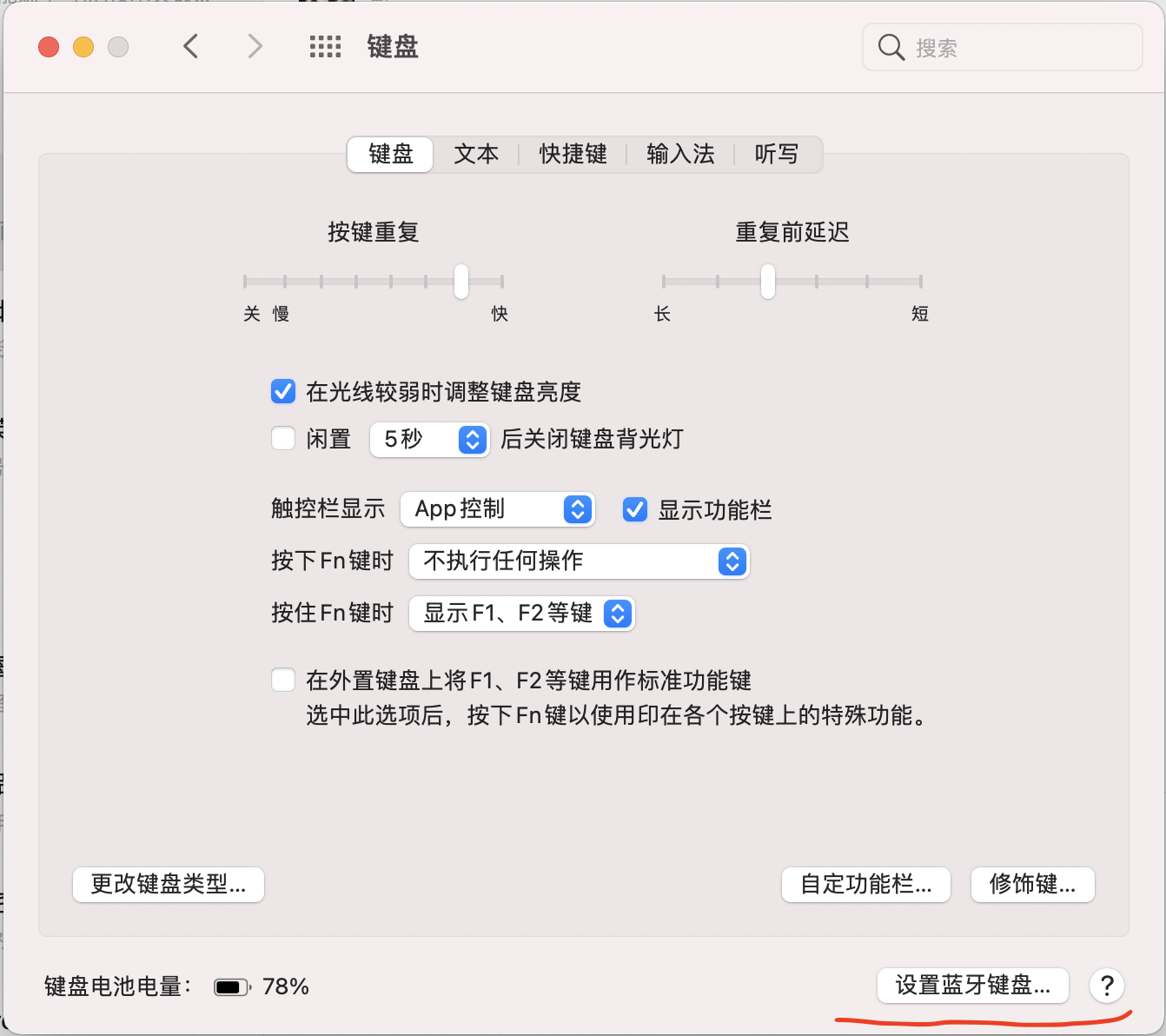Click the 设置蓝牙键盘… button
Screen dimensions: 1166x1036
pyautogui.click(x=972, y=986)
